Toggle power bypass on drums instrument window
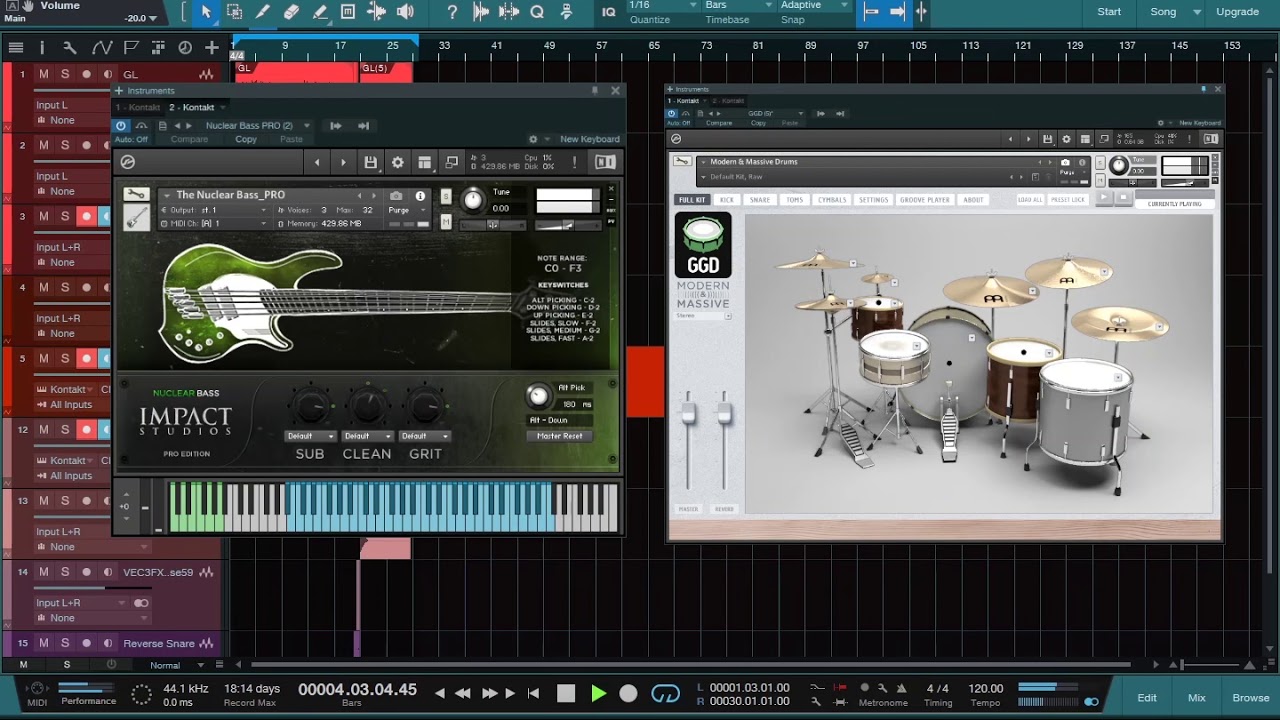This screenshot has height=720, width=1280. 674,114
